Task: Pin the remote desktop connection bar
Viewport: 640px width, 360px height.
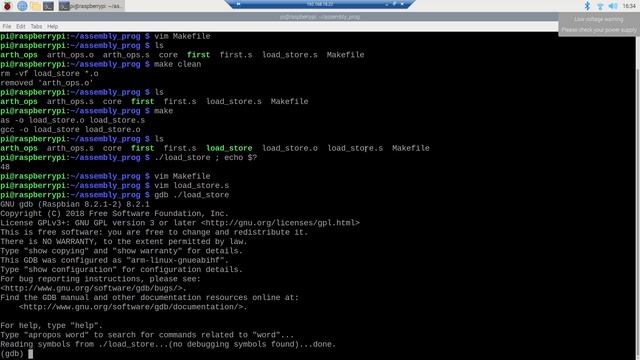Action: [238, 4]
